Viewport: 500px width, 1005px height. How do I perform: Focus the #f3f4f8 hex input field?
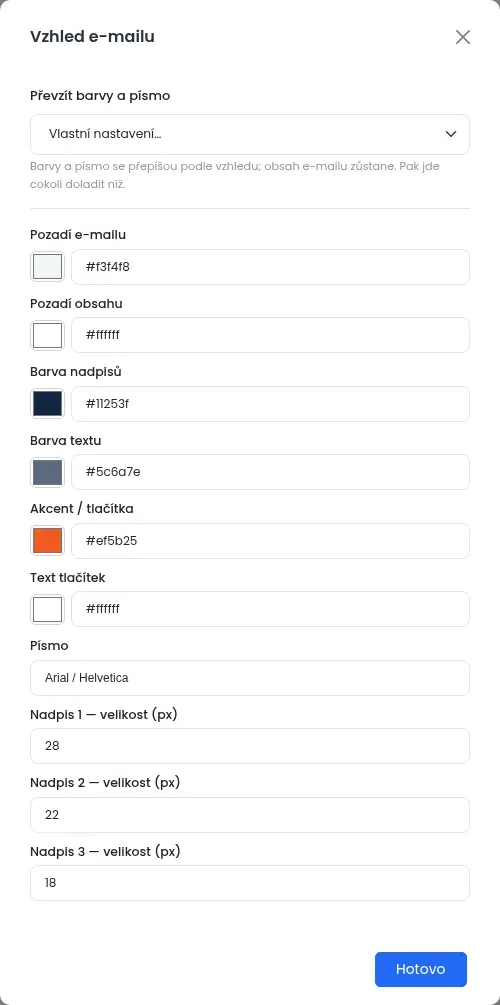coord(271,267)
